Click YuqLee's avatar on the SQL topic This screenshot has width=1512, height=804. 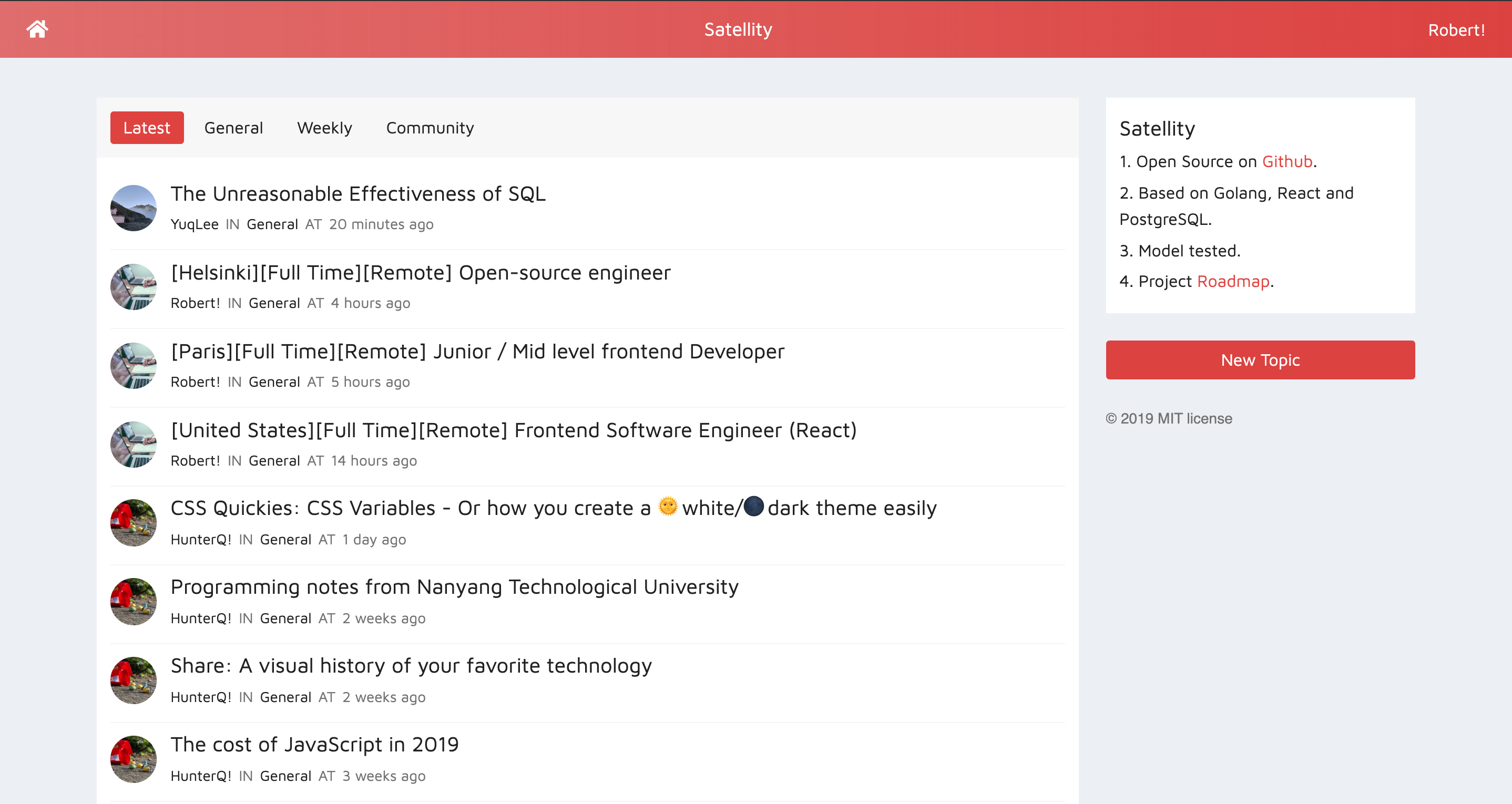pyautogui.click(x=133, y=208)
